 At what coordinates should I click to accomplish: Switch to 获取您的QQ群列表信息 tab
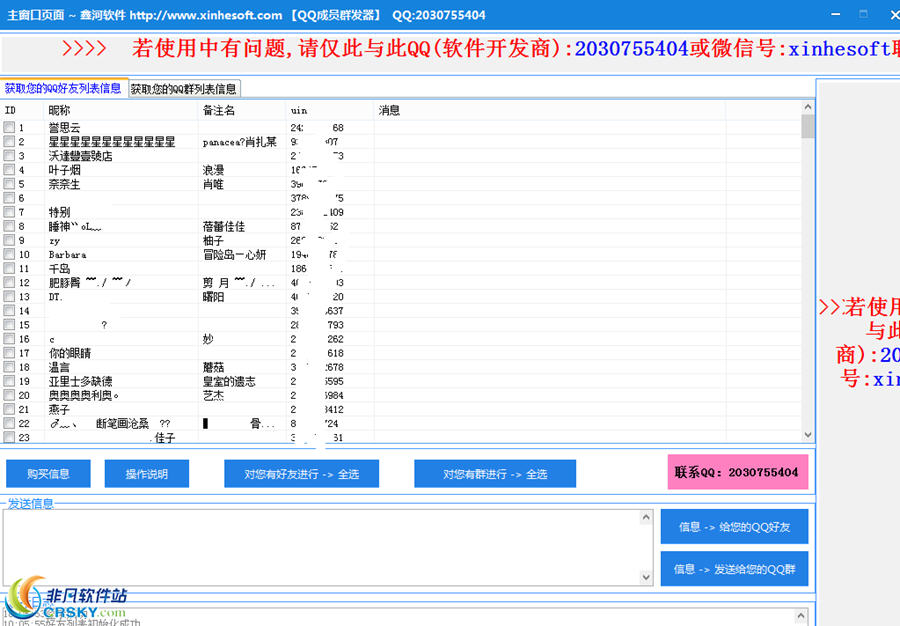[x=184, y=89]
